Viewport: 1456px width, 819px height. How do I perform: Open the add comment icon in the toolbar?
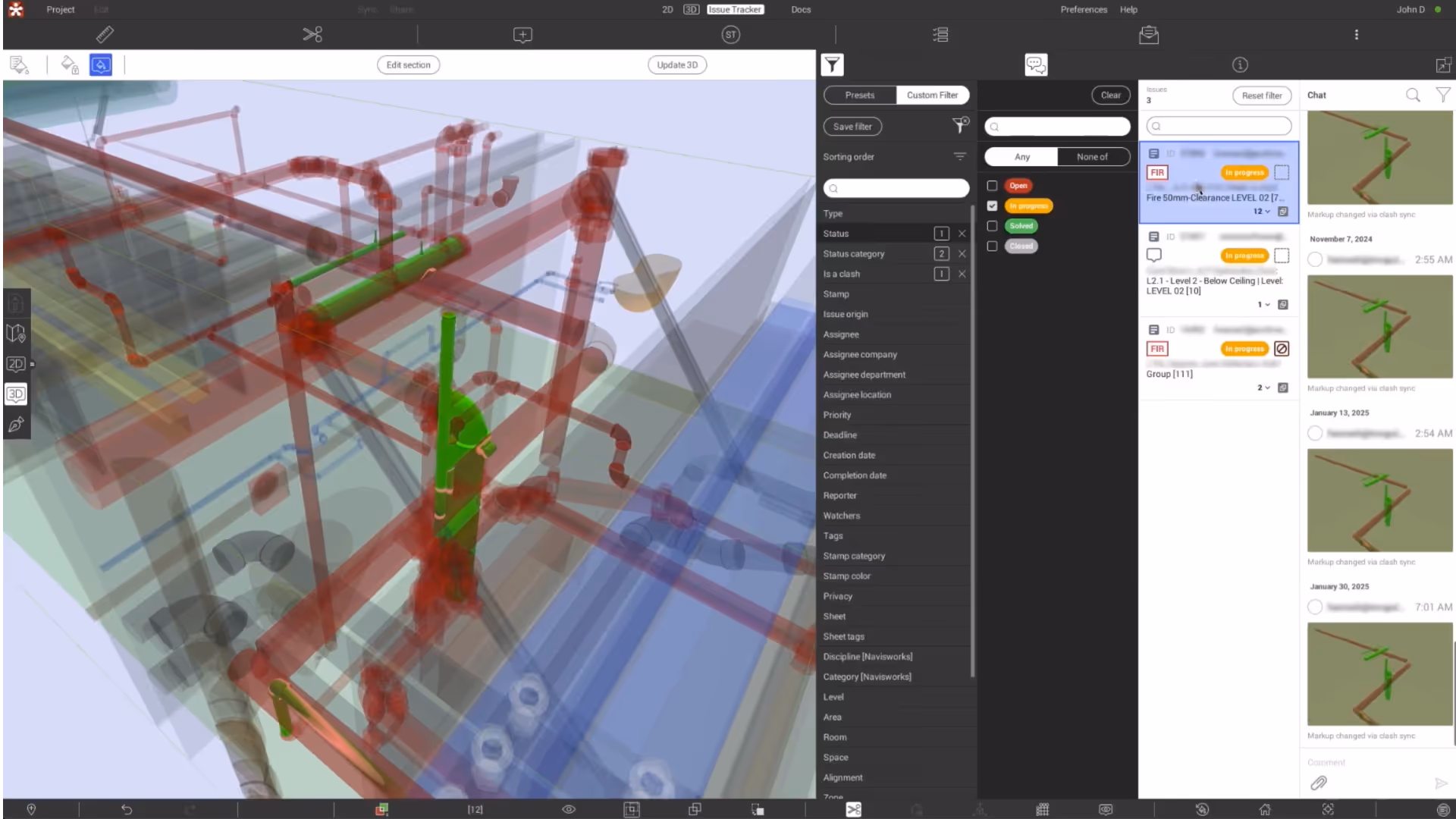[x=522, y=35]
